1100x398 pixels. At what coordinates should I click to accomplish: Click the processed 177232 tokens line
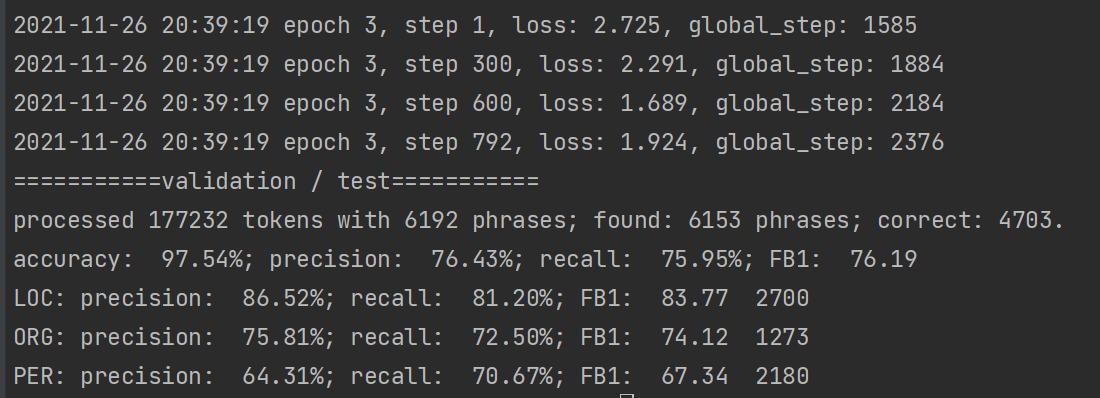539,220
